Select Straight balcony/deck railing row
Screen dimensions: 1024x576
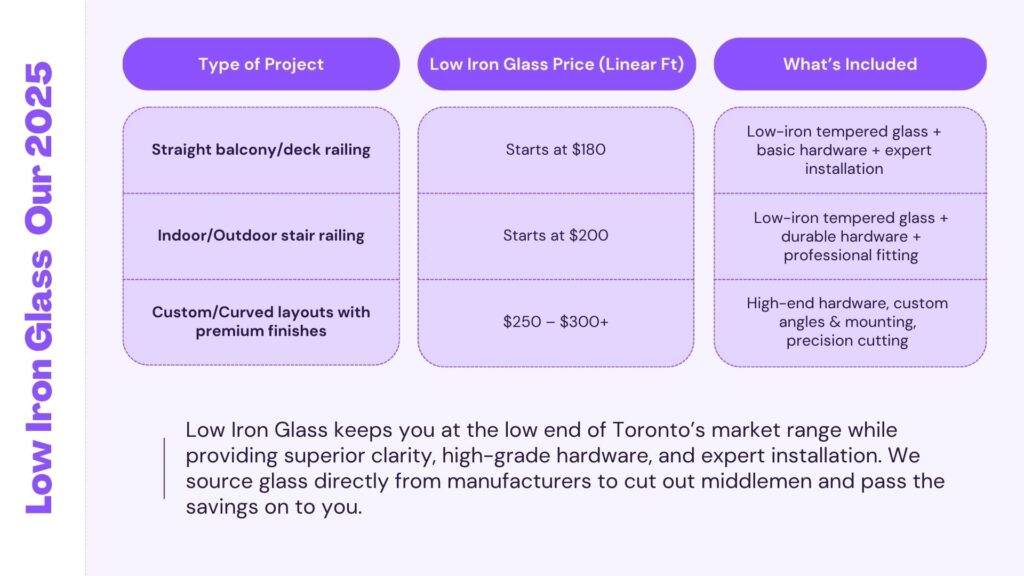click(261, 150)
